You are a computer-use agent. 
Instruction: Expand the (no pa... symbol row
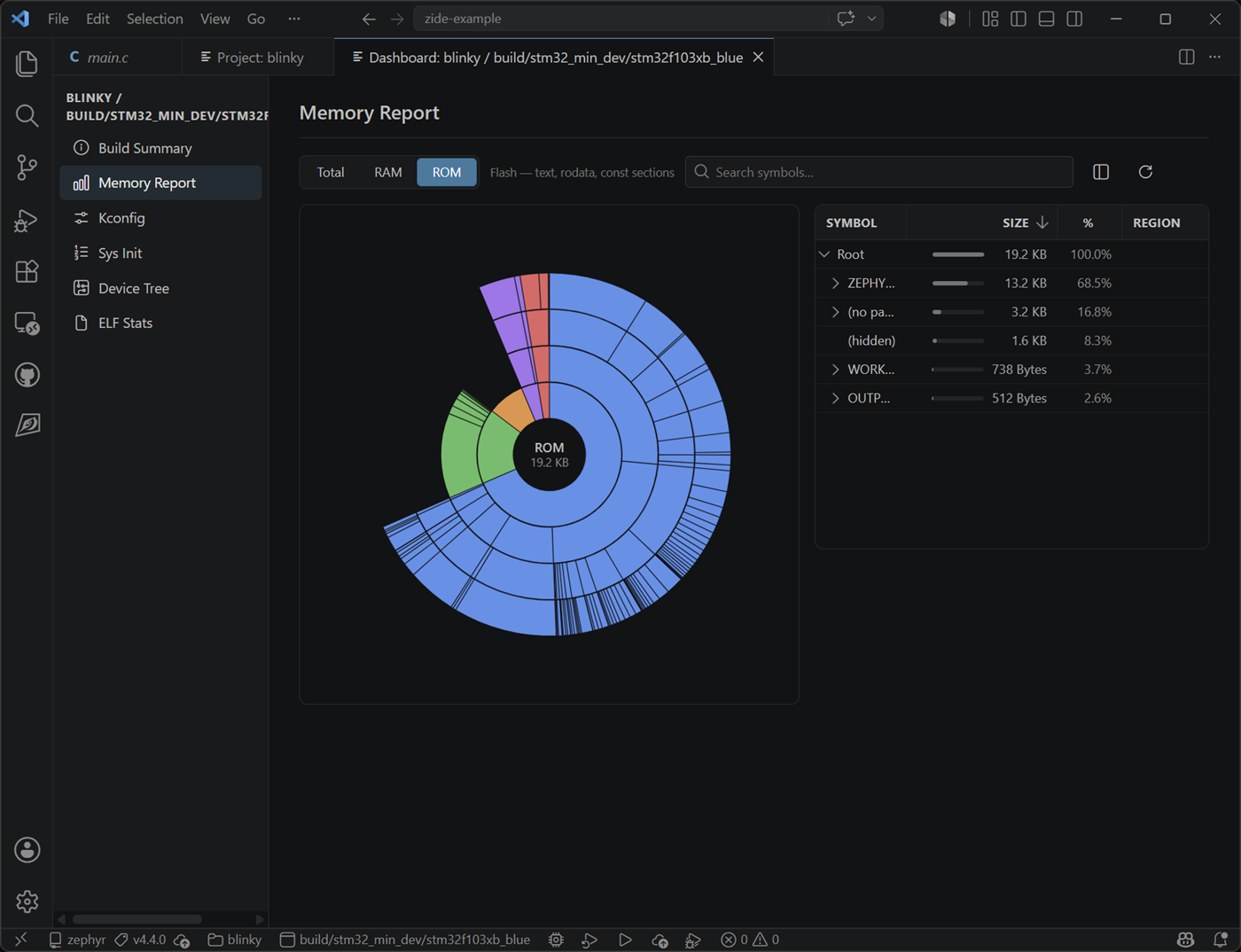pyautogui.click(x=835, y=312)
